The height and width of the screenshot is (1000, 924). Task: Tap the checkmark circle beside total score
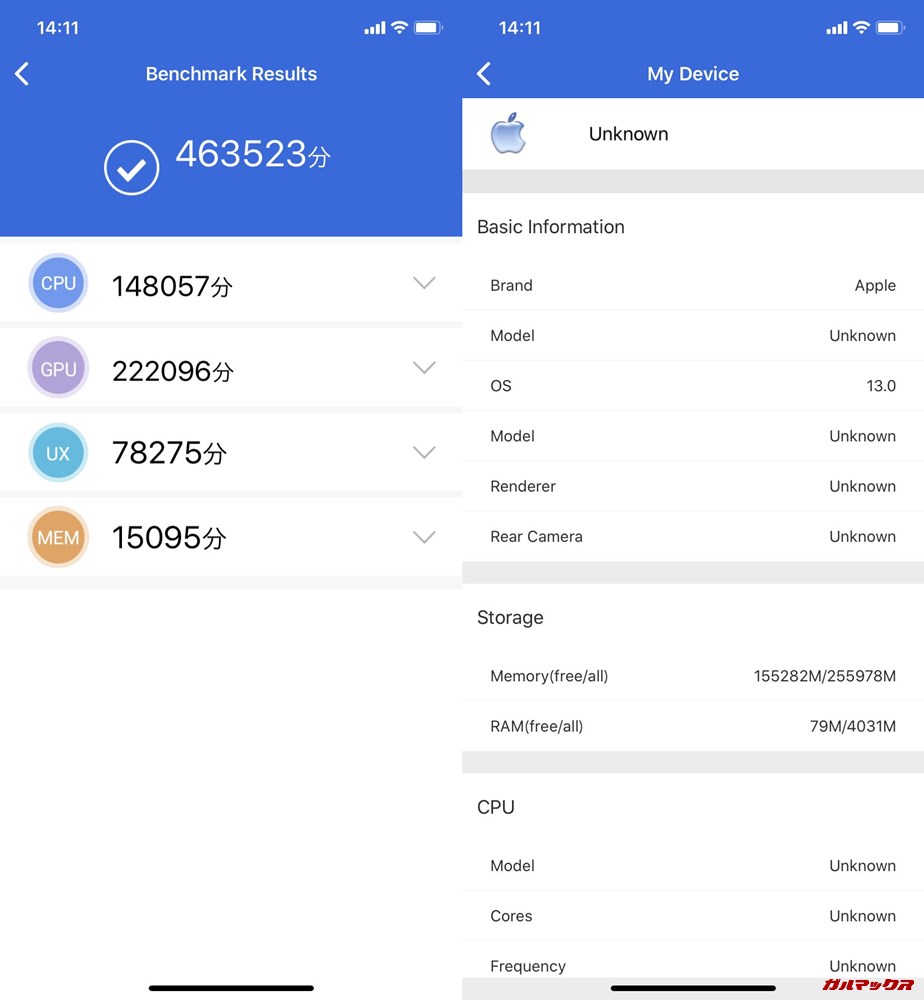click(x=131, y=168)
